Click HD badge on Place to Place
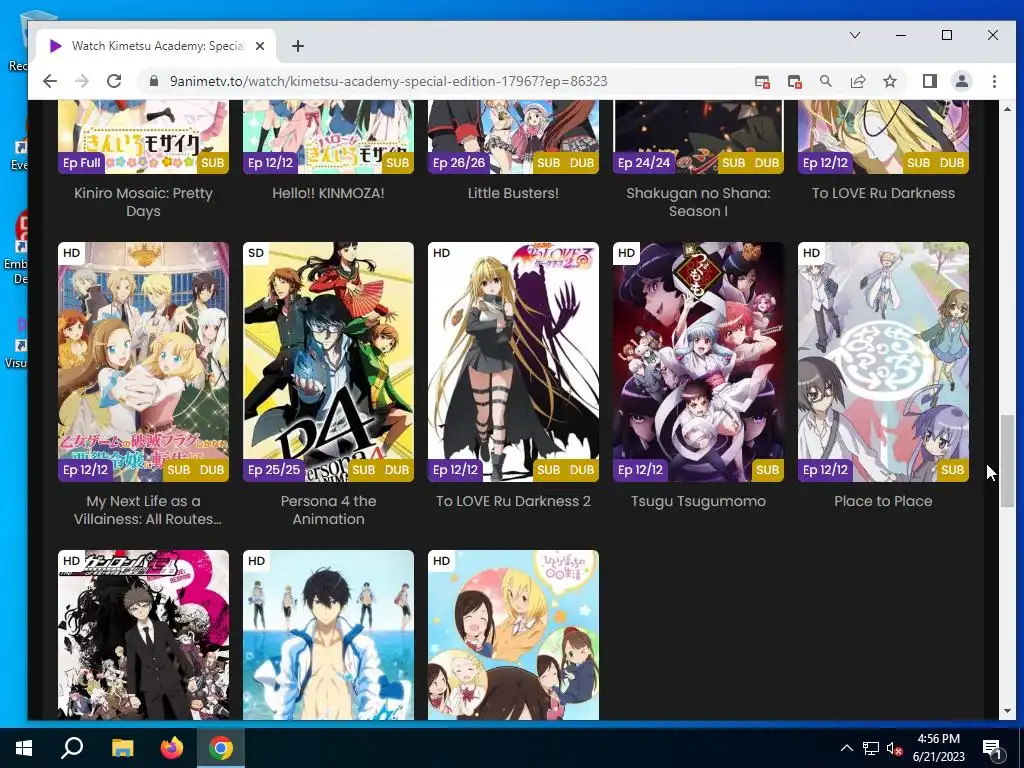Image resolution: width=1024 pixels, height=768 pixels. coord(811,253)
